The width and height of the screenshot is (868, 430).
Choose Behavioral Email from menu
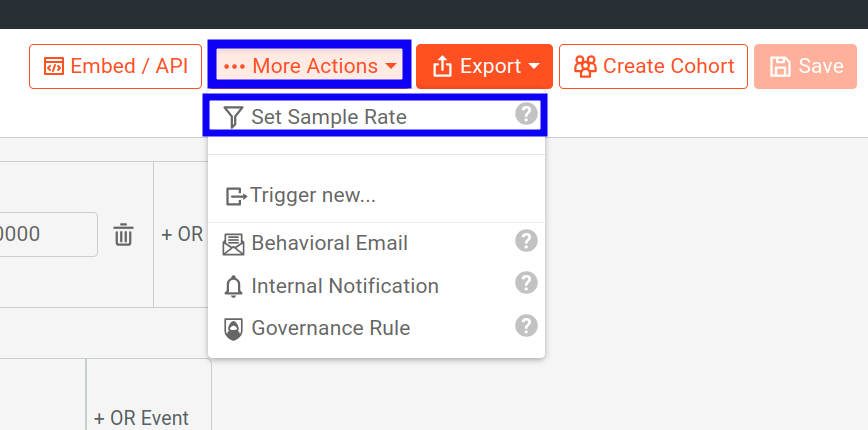click(x=329, y=243)
